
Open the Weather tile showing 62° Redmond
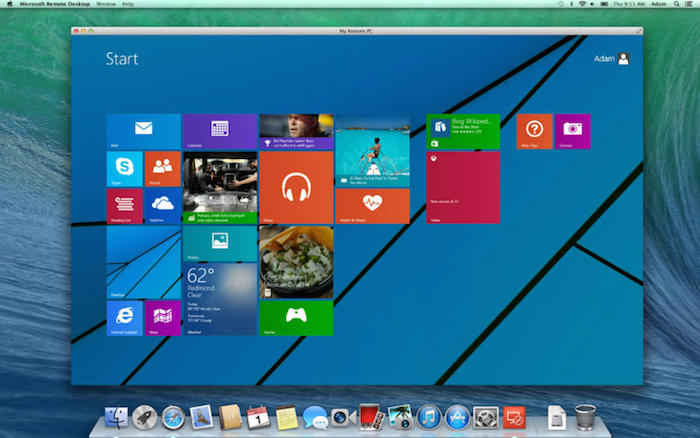(x=220, y=298)
